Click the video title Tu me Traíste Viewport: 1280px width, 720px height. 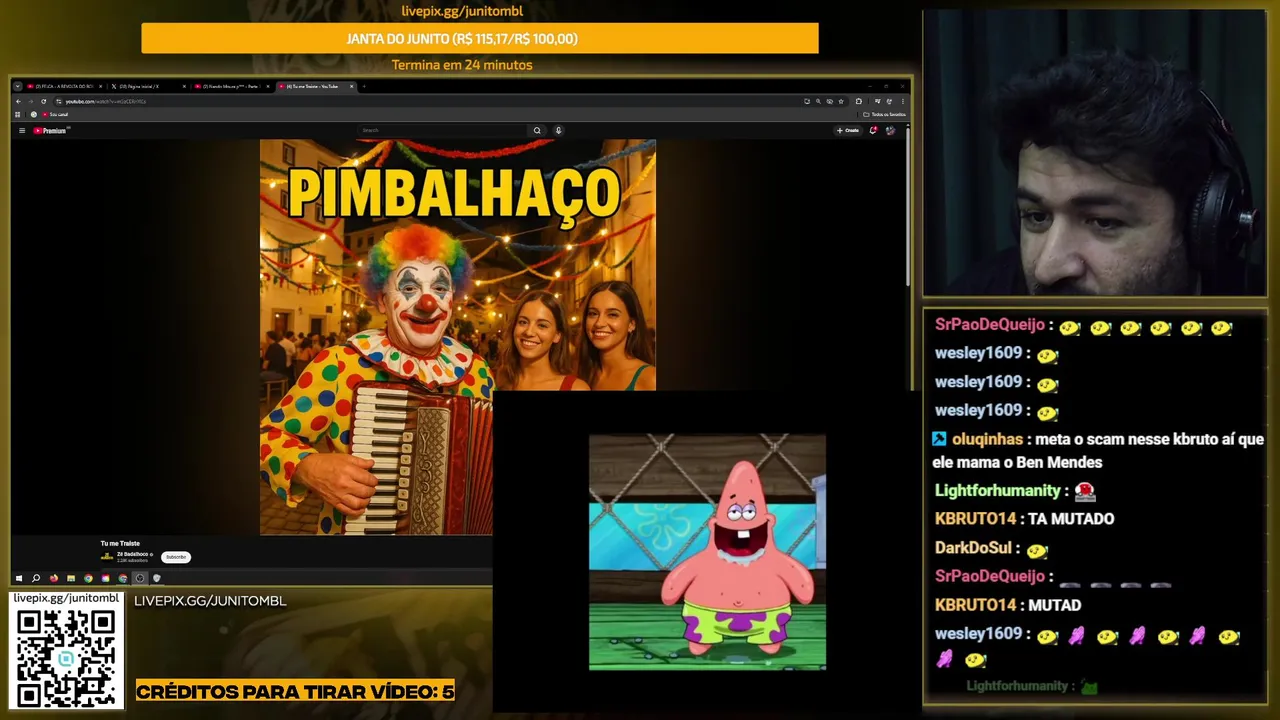click(x=120, y=543)
